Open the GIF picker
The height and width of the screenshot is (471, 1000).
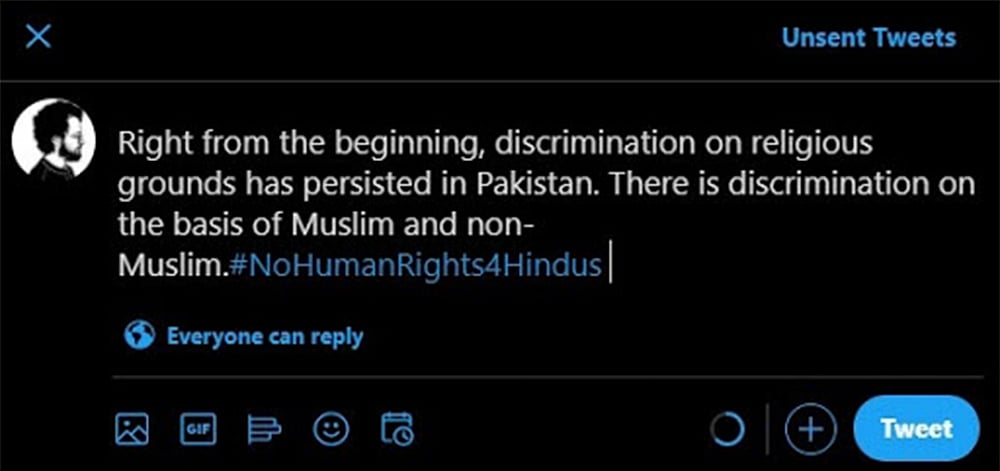(x=197, y=429)
